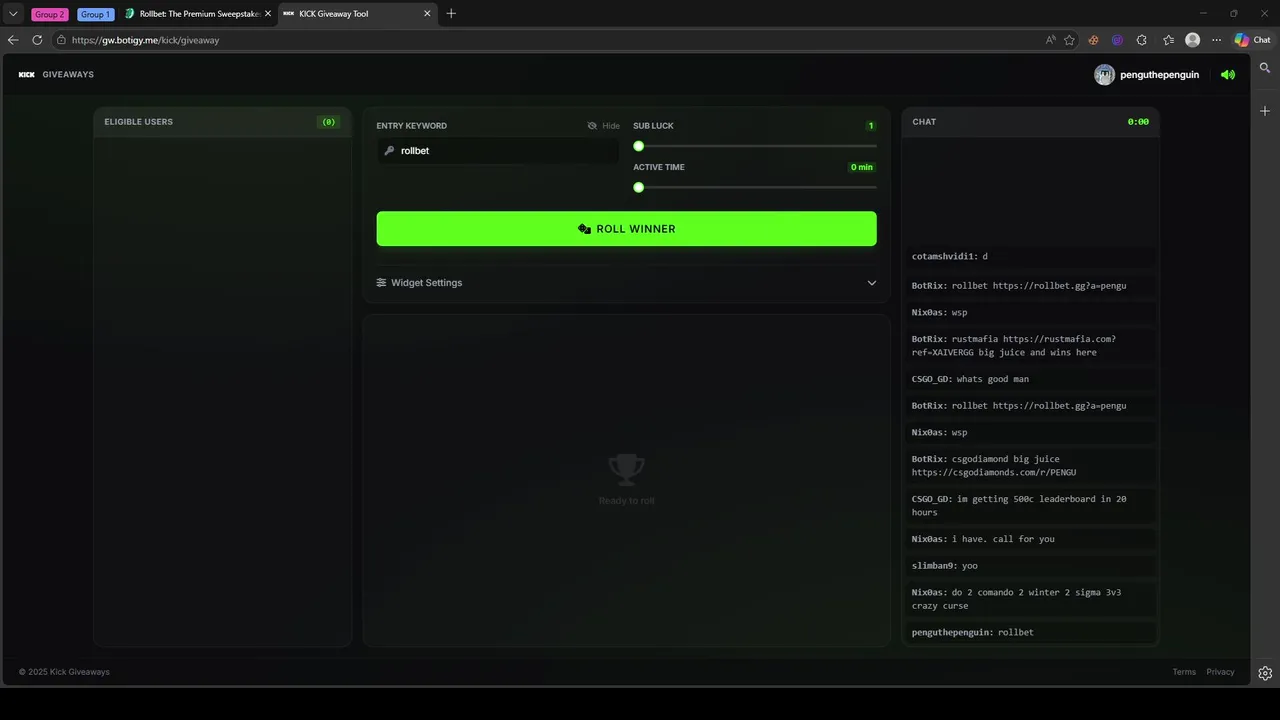Close the Rollbet tab

click(x=268, y=14)
